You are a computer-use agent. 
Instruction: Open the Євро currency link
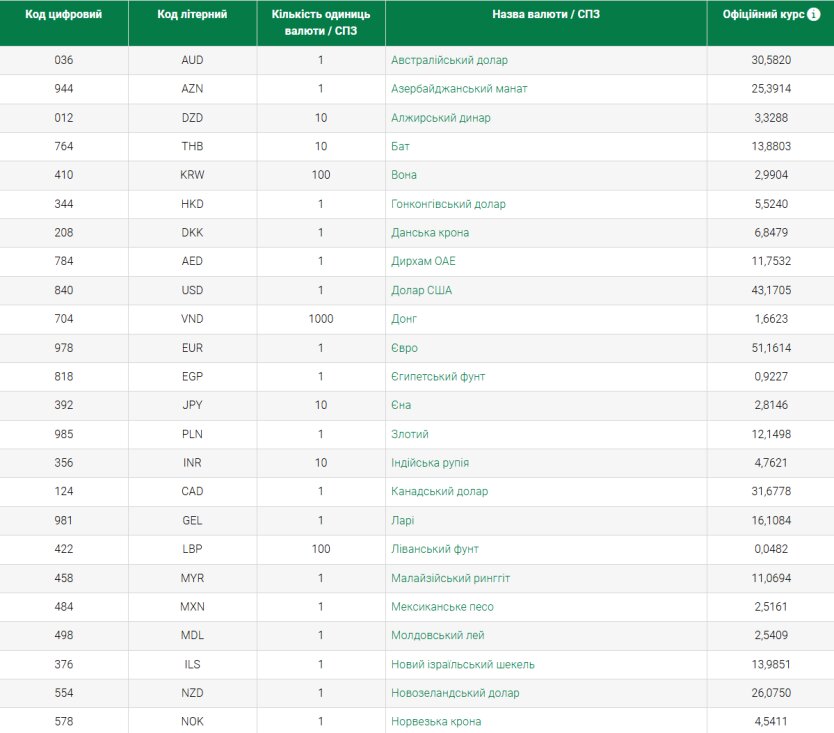pyautogui.click(x=404, y=348)
